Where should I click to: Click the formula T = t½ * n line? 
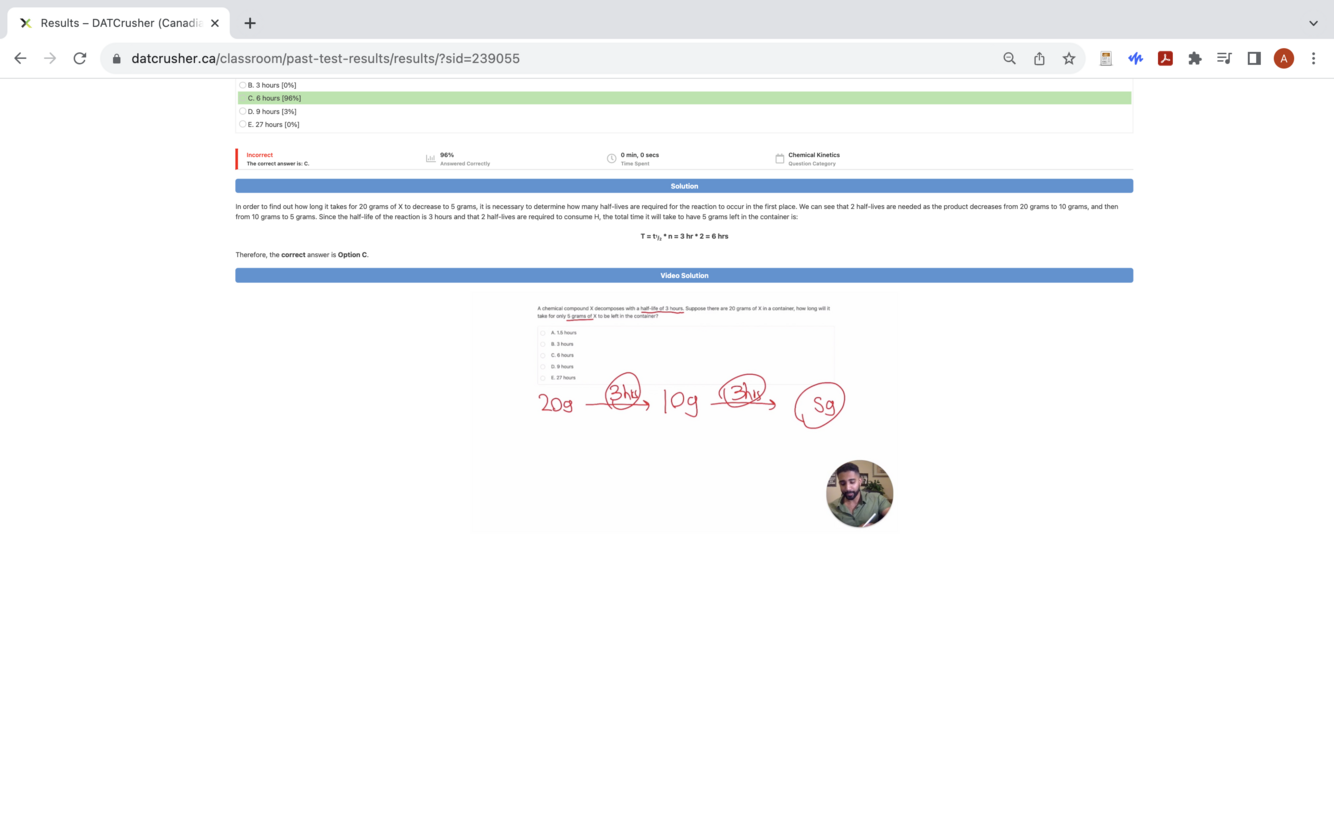(684, 237)
